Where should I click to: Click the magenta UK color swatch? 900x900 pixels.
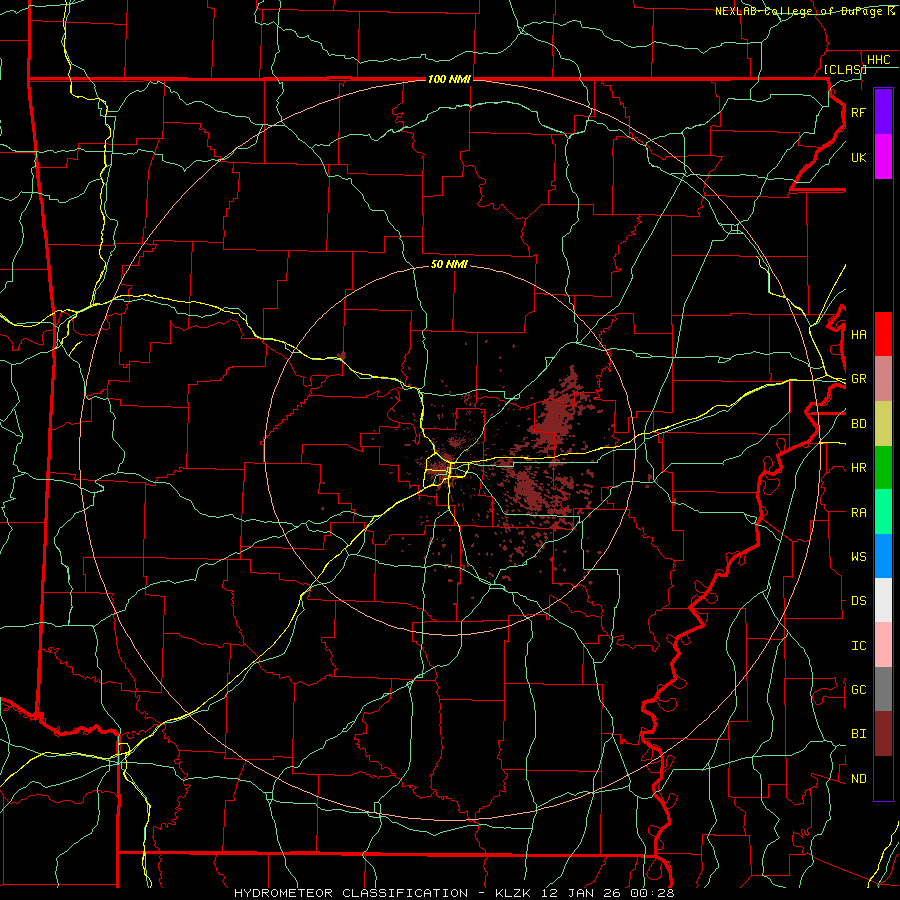pyautogui.click(x=883, y=157)
